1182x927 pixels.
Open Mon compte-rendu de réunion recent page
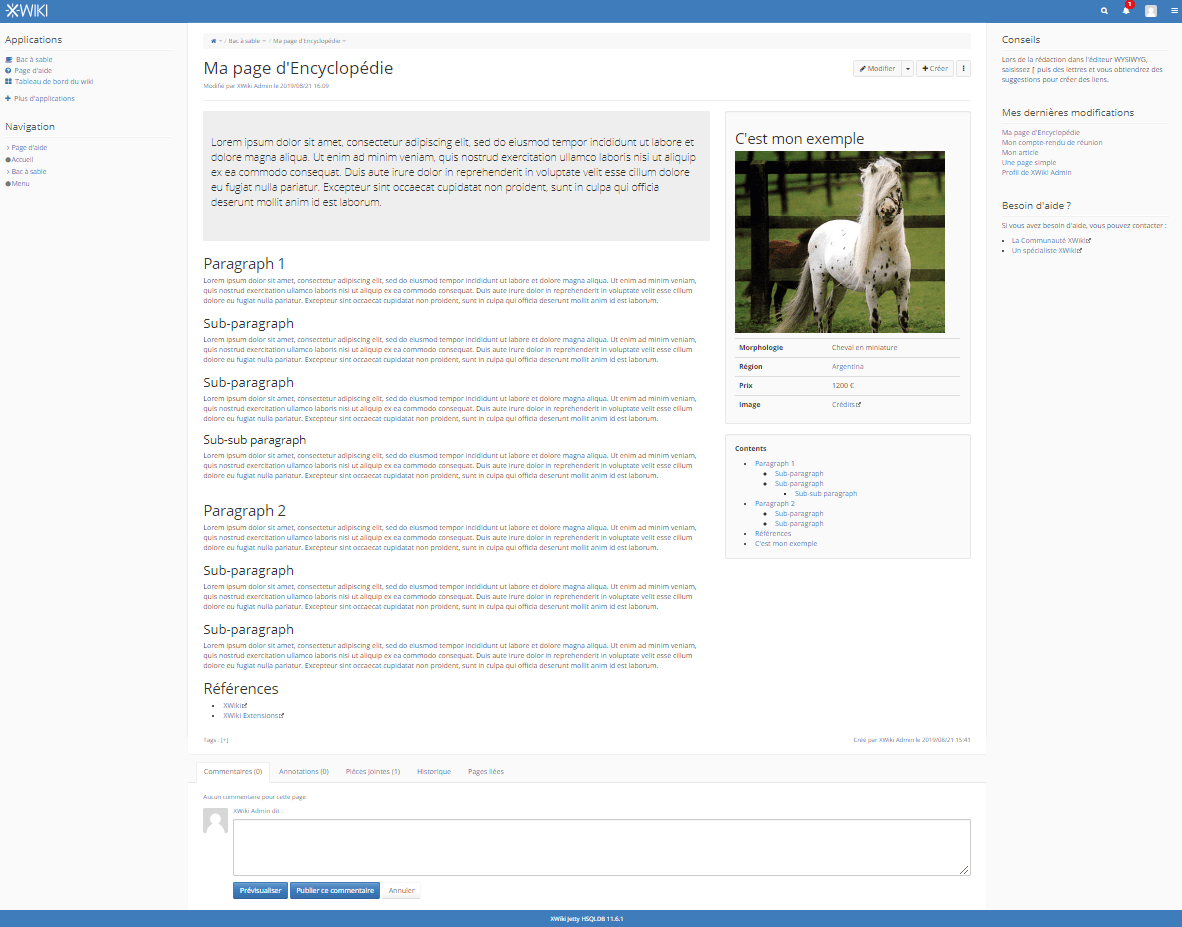click(x=1052, y=142)
